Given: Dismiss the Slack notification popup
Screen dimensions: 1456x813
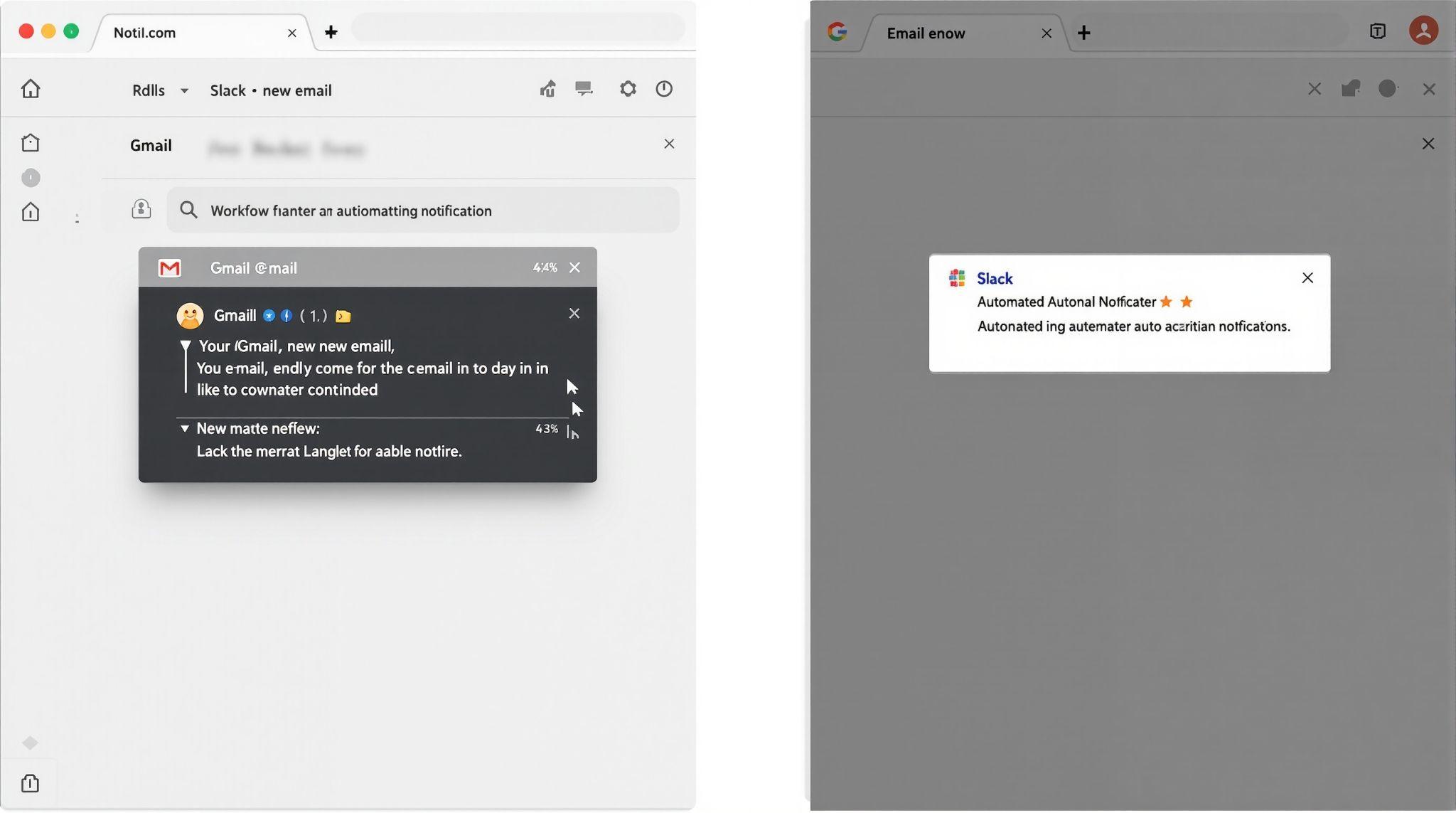Looking at the screenshot, I should point(1307,278).
